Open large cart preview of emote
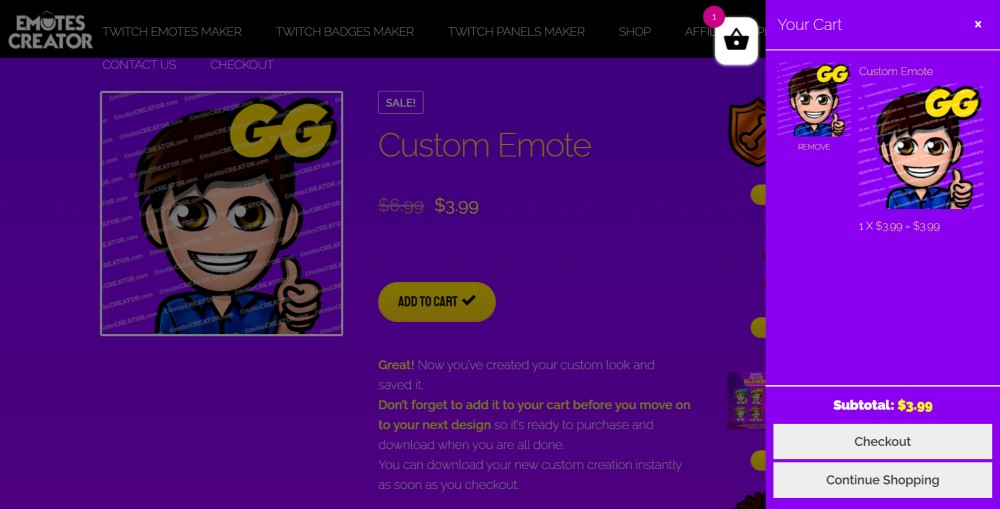The height and width of the screenshot is (509, 1000). click(x=921, y=148)
